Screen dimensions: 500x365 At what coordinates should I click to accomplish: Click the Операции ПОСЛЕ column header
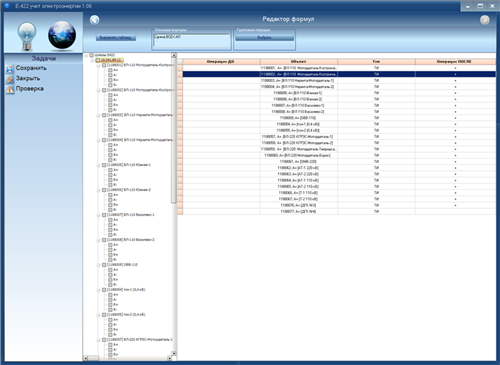pos(455,62)
